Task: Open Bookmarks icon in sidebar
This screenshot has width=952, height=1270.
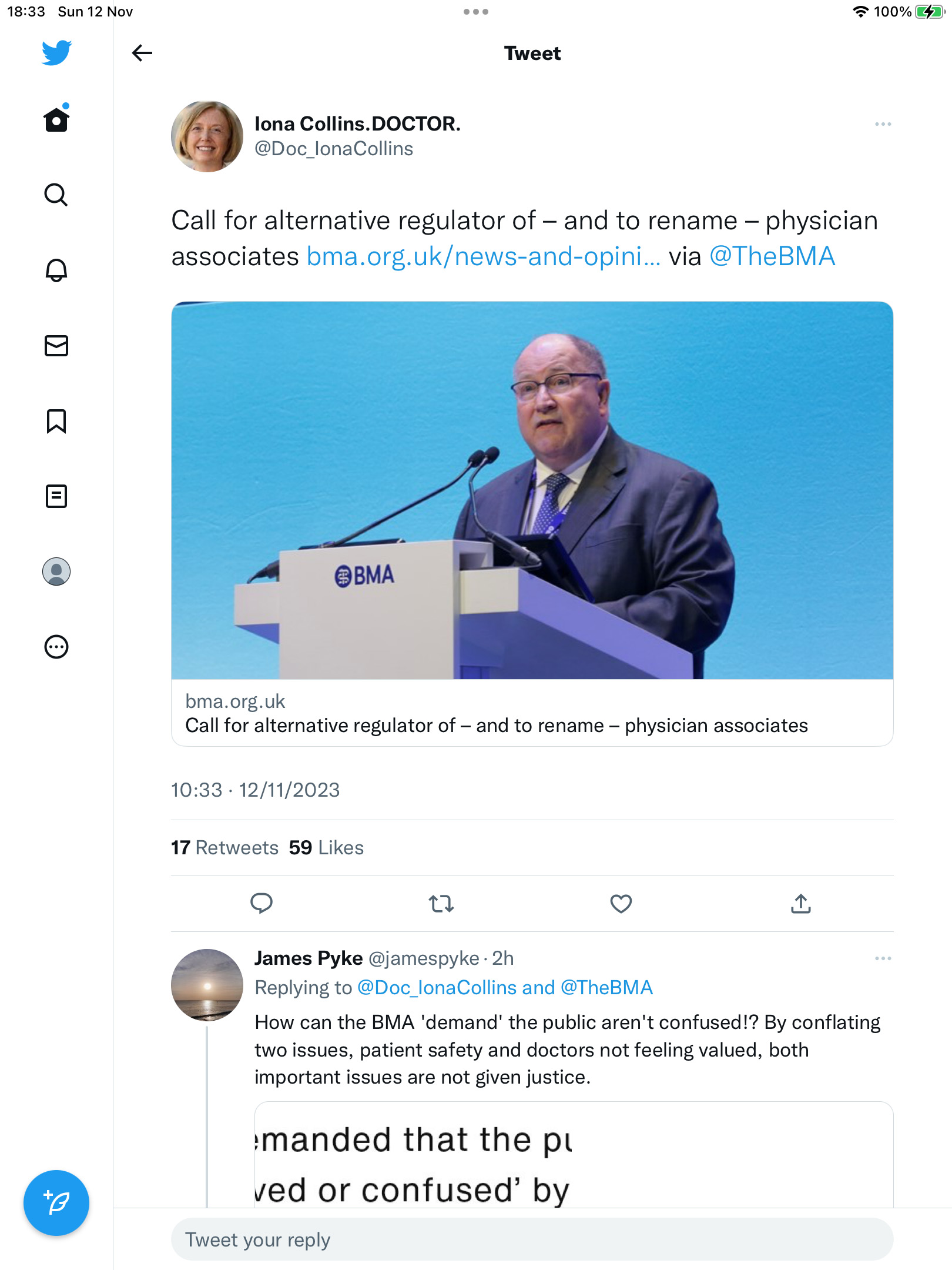Action: pos(56,421)
